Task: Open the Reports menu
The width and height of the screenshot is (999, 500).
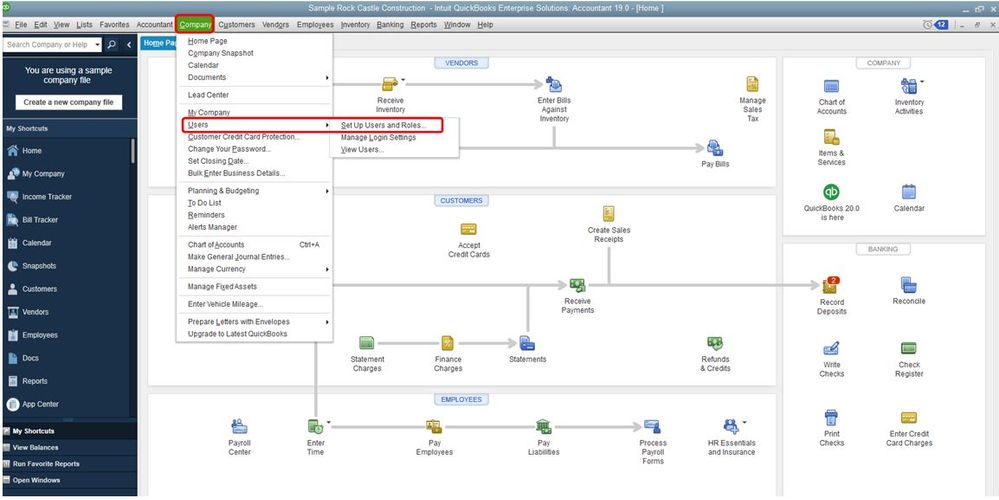Action: 424,25
